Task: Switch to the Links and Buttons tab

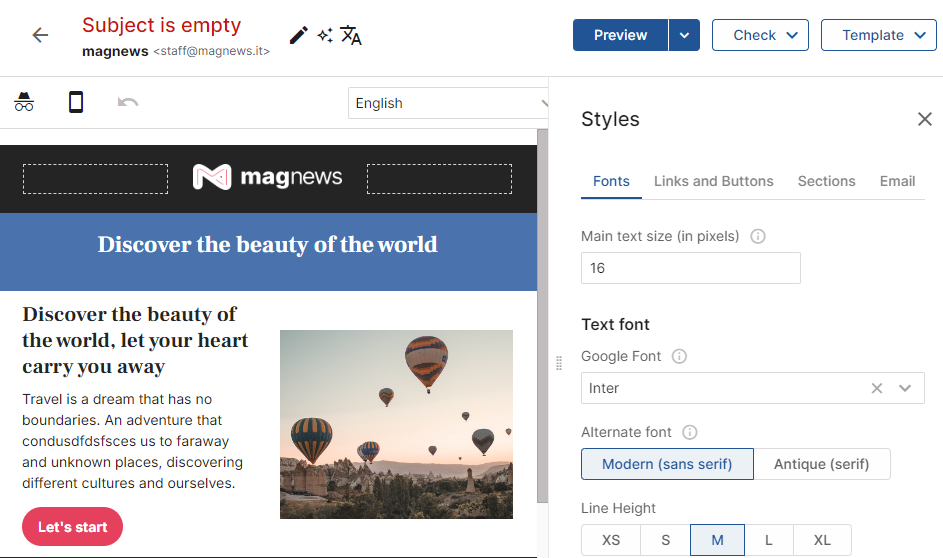Action: pyautogui.click(x=713, y=181)
